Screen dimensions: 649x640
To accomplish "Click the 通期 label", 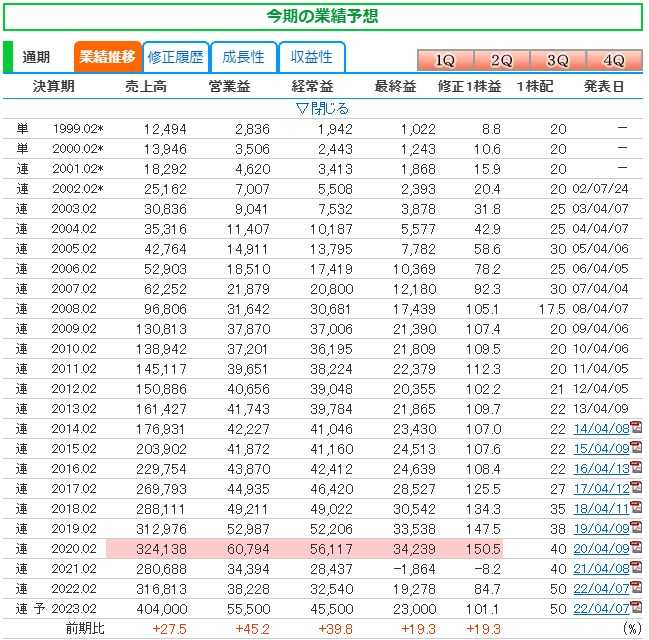I will tap(36, 57).
